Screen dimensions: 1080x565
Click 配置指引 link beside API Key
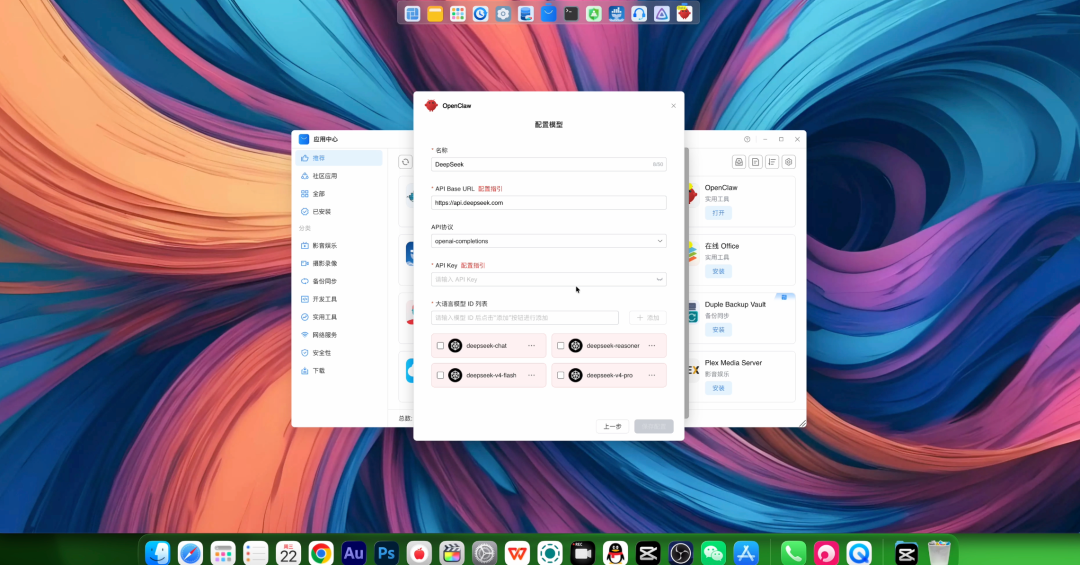[472, 265]
